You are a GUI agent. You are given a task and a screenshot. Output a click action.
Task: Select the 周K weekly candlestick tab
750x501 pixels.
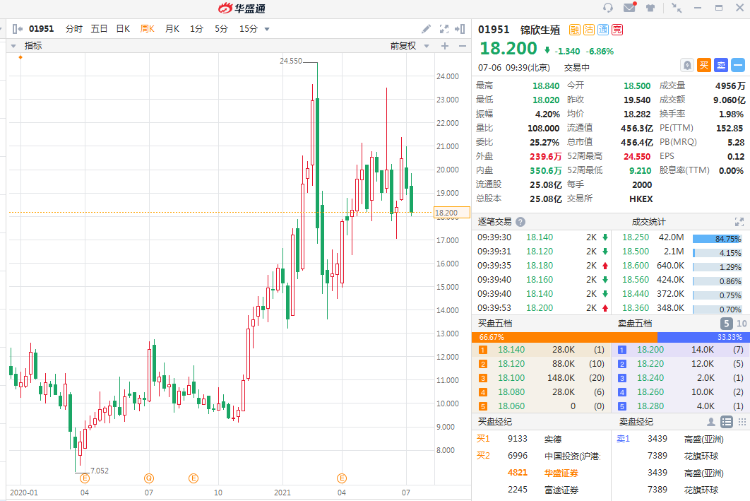tap(147, 29)
